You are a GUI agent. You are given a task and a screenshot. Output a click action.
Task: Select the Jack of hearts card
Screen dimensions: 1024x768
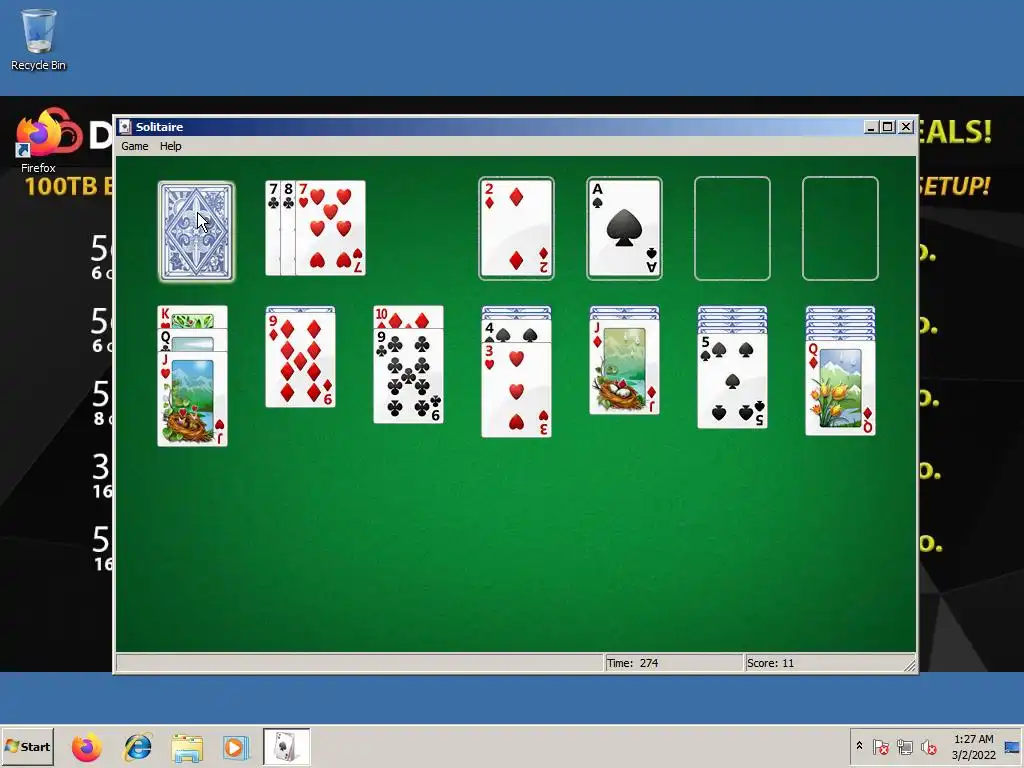193,399
